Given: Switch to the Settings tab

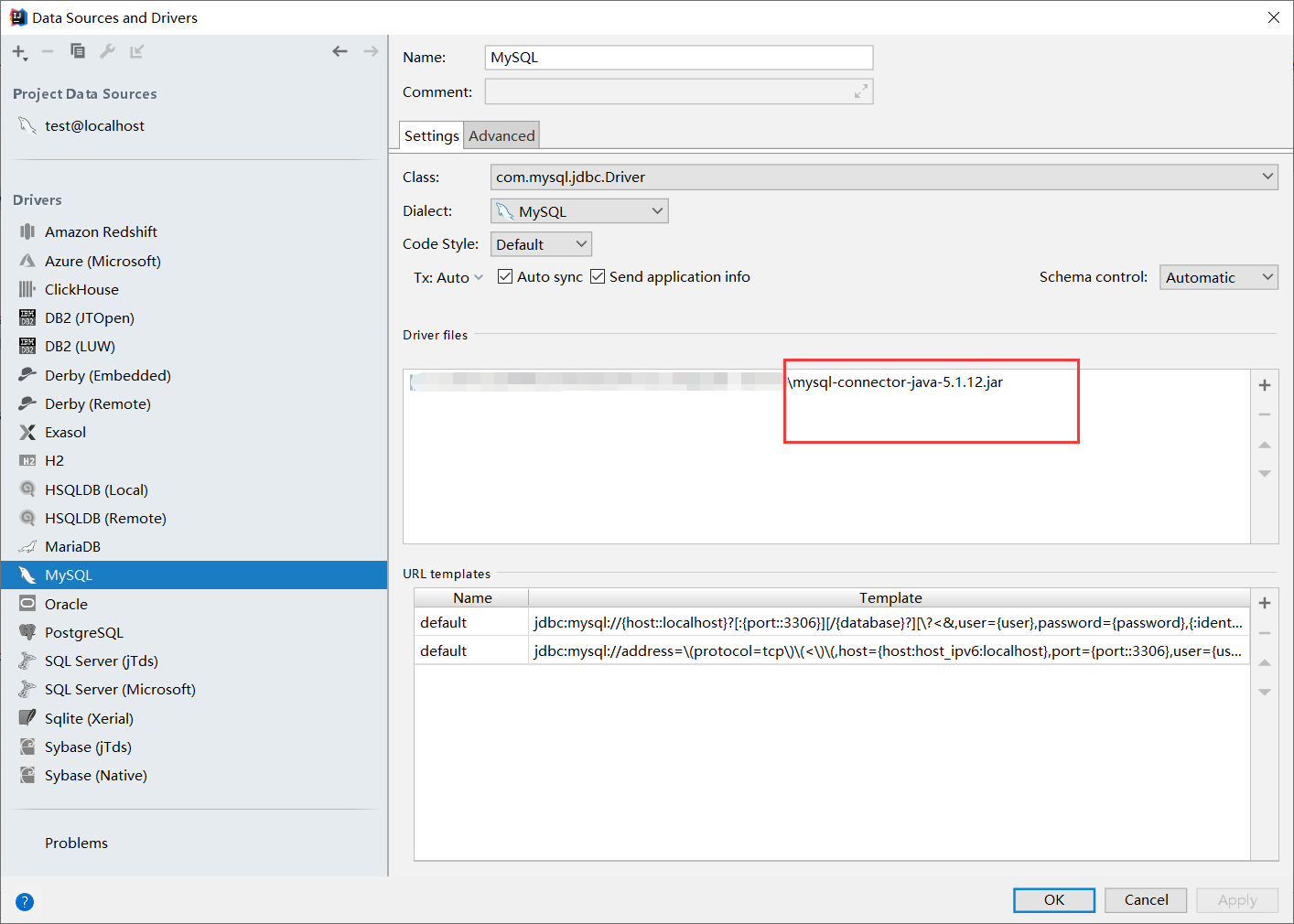Looking at the screenshot, I should [x=432, y=135].
